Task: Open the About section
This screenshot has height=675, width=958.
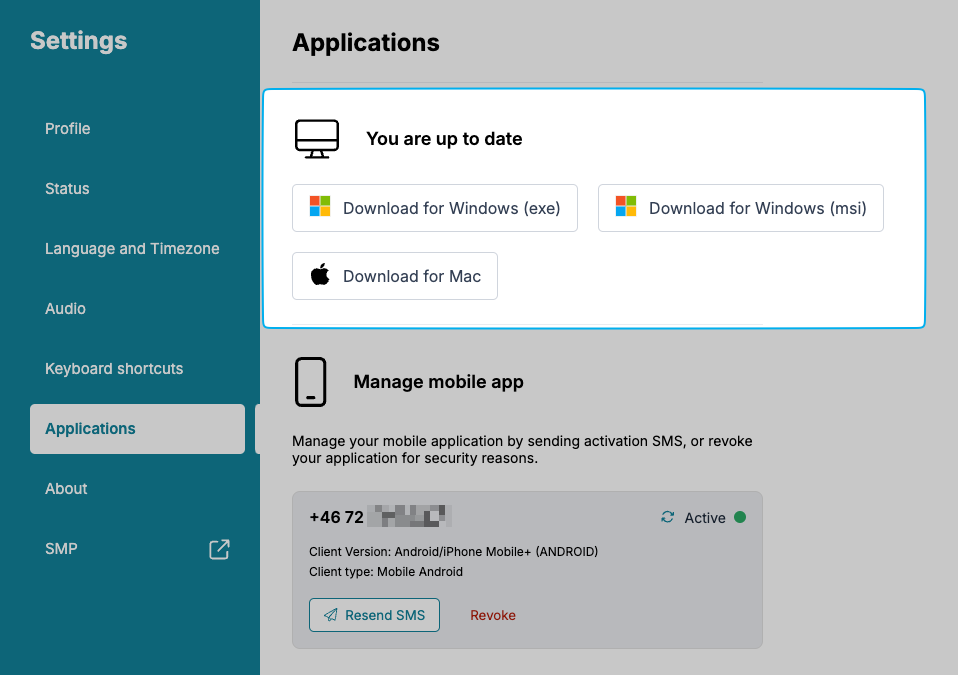Action: (66, 489)
